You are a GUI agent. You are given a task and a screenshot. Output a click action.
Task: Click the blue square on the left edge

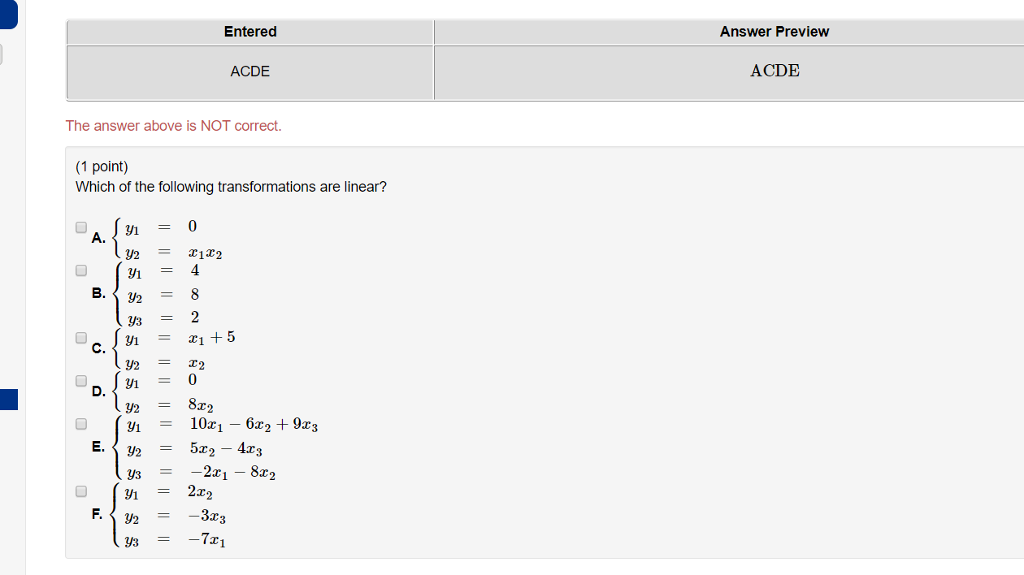point(8,400)
